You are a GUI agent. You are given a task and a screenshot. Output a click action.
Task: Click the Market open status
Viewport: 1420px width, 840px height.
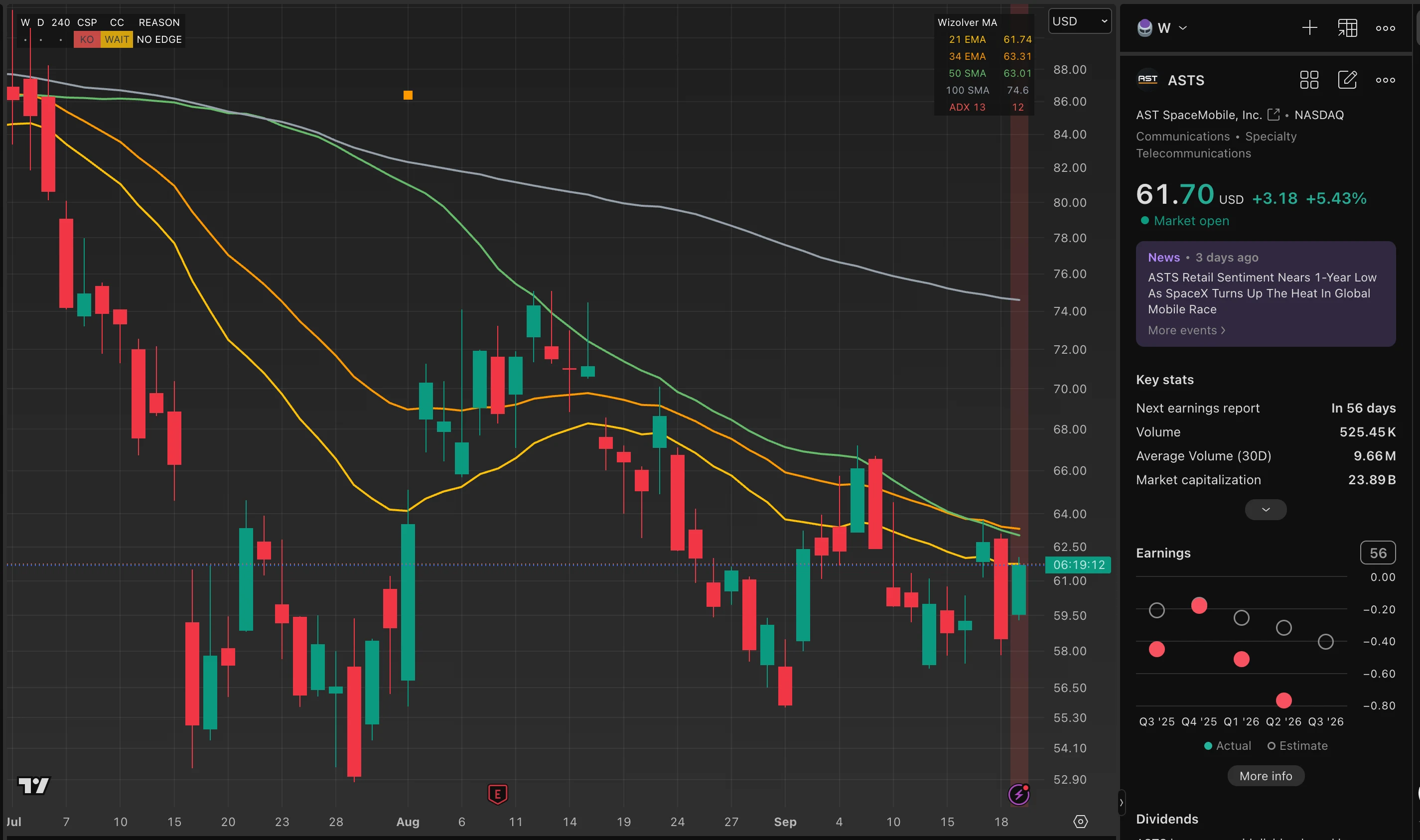tap(1184, 220)
